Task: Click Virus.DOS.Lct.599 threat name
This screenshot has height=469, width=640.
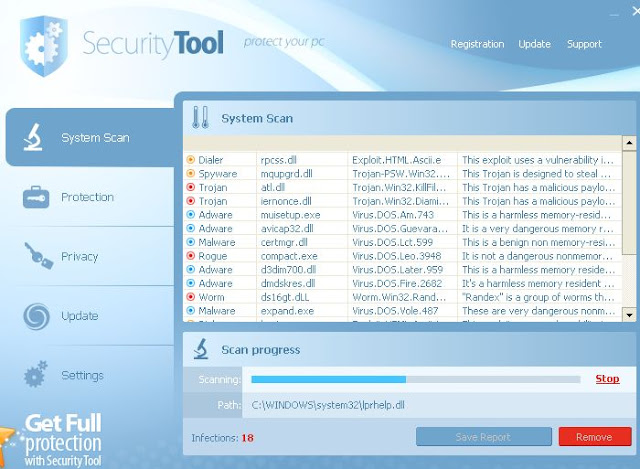Action: [392, 242]
